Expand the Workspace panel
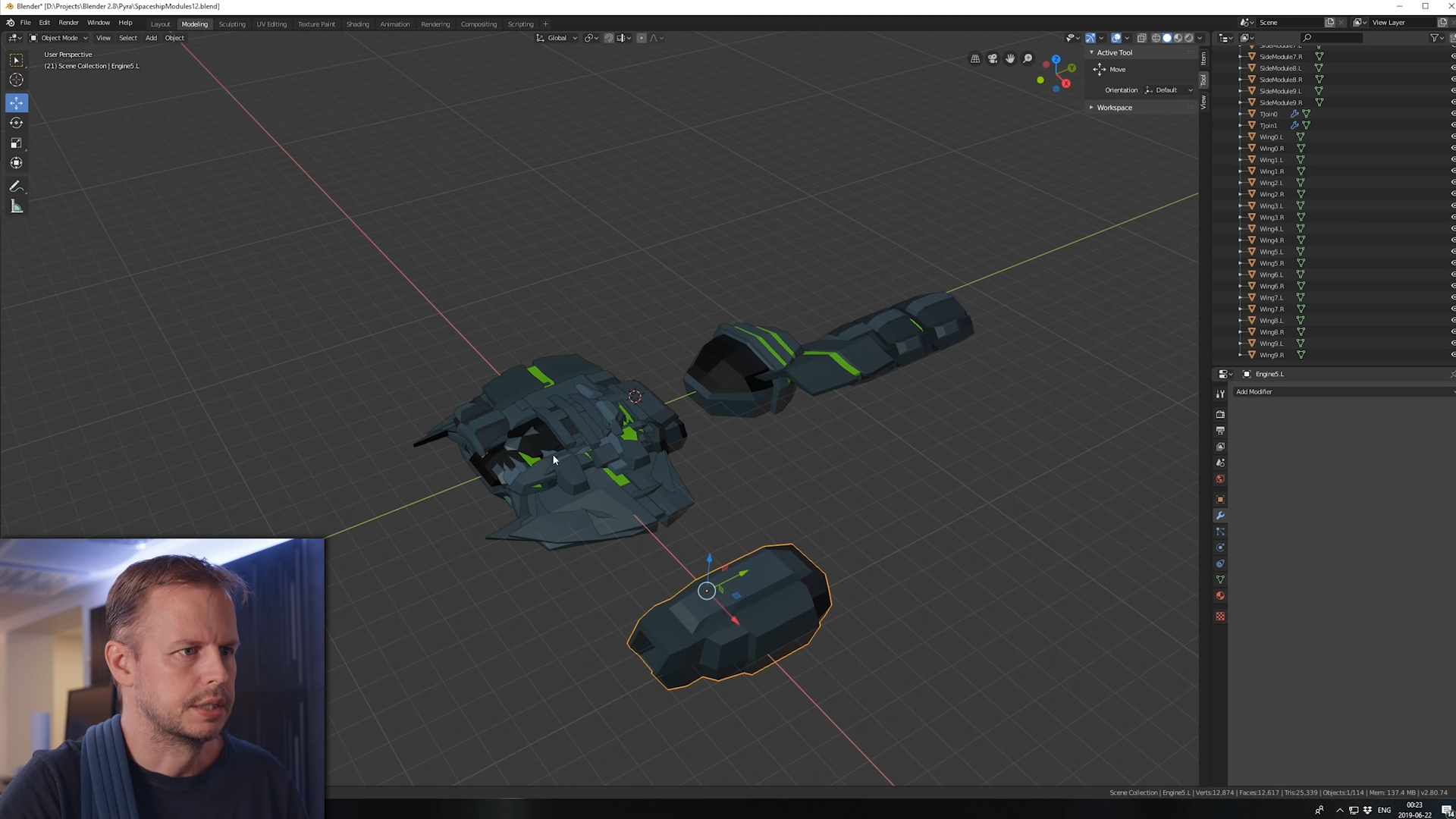The image size is (1456, 819). coord(1114,108)
